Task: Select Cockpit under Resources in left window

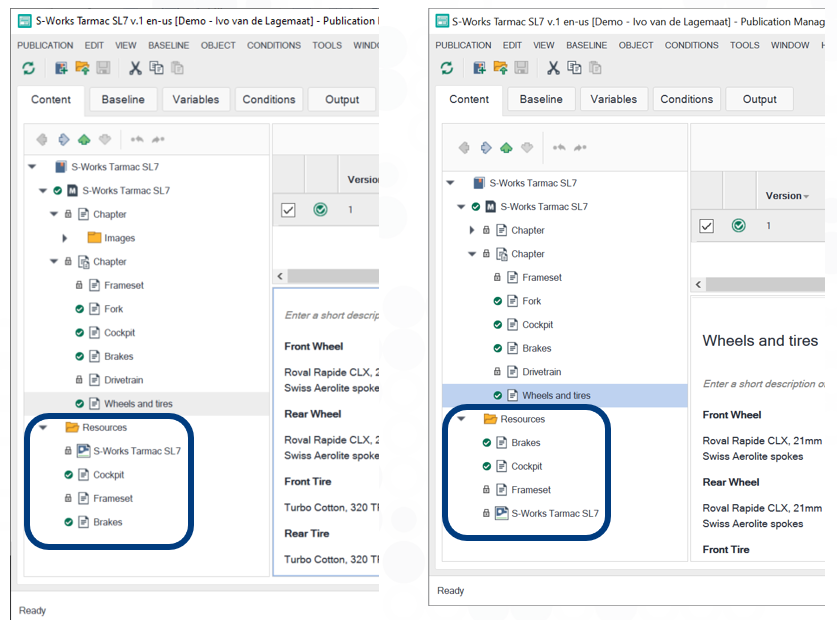Action: click(108, 475)
